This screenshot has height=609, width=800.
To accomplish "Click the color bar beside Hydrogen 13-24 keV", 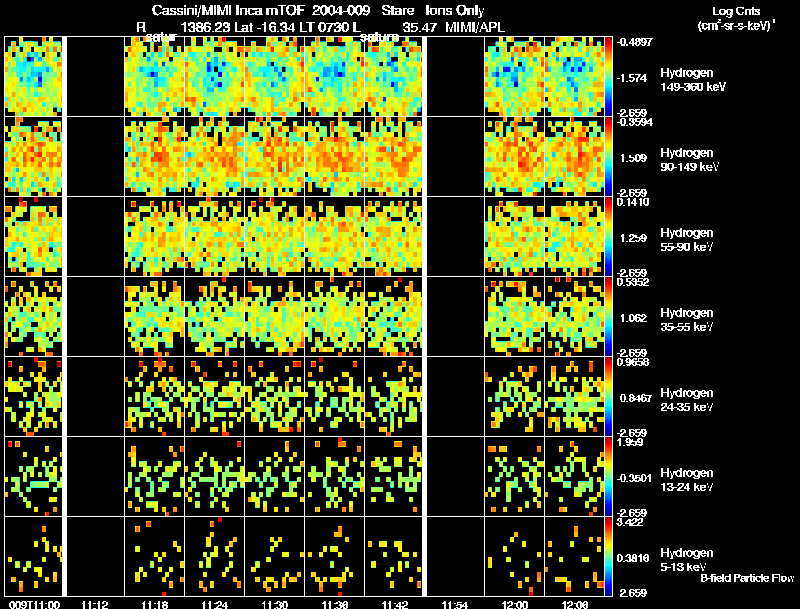I will [x=608, y=477].
